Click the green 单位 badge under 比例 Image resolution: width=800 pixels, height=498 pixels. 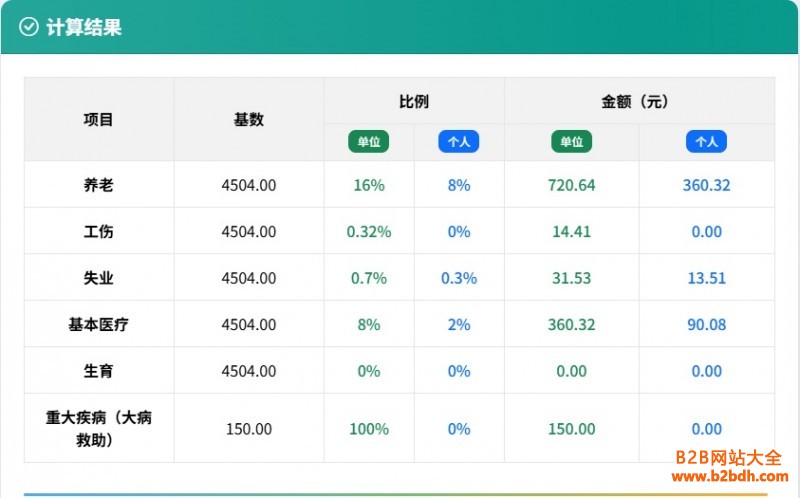click(x=368, y=142)
